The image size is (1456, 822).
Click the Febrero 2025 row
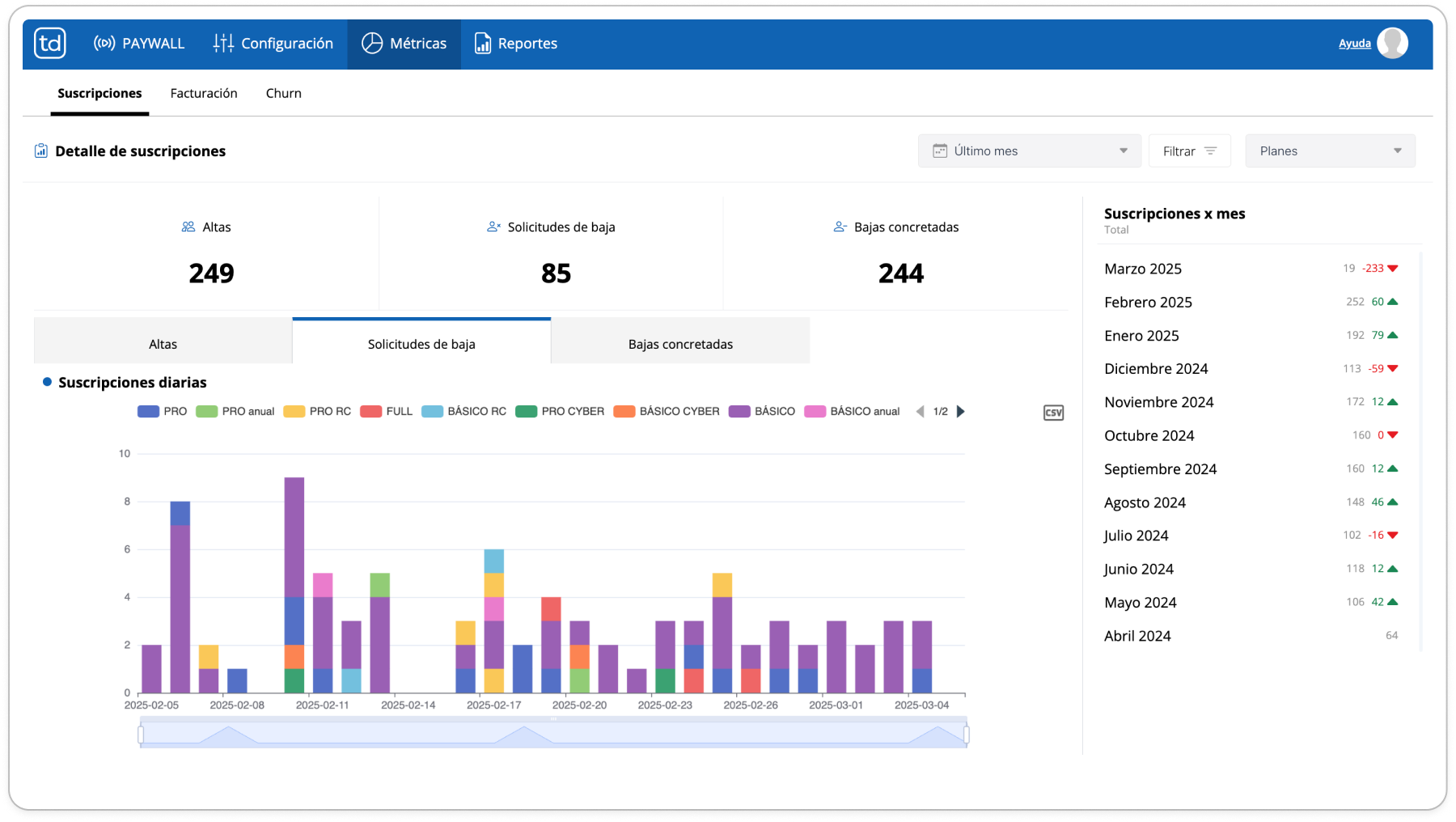(x=1251, y=303)
